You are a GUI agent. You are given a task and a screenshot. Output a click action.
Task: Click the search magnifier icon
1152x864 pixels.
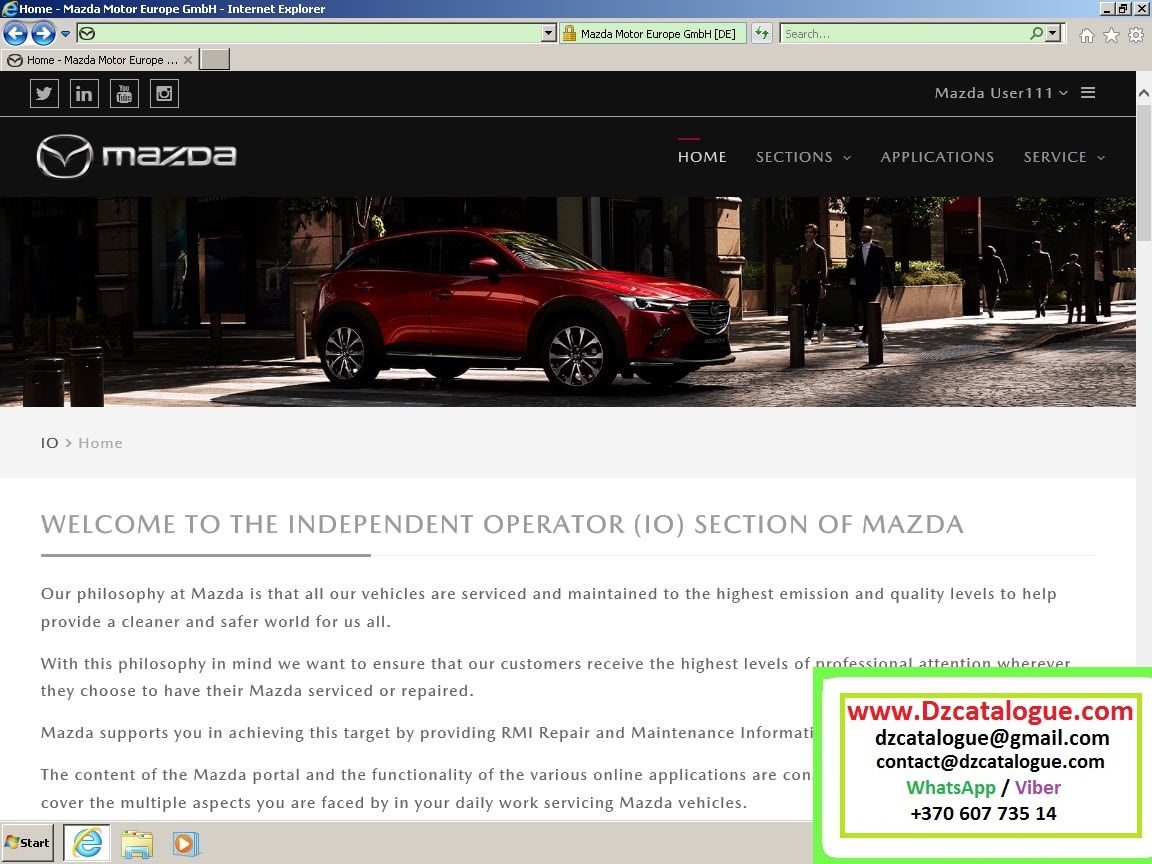[x=1037, y=33]
